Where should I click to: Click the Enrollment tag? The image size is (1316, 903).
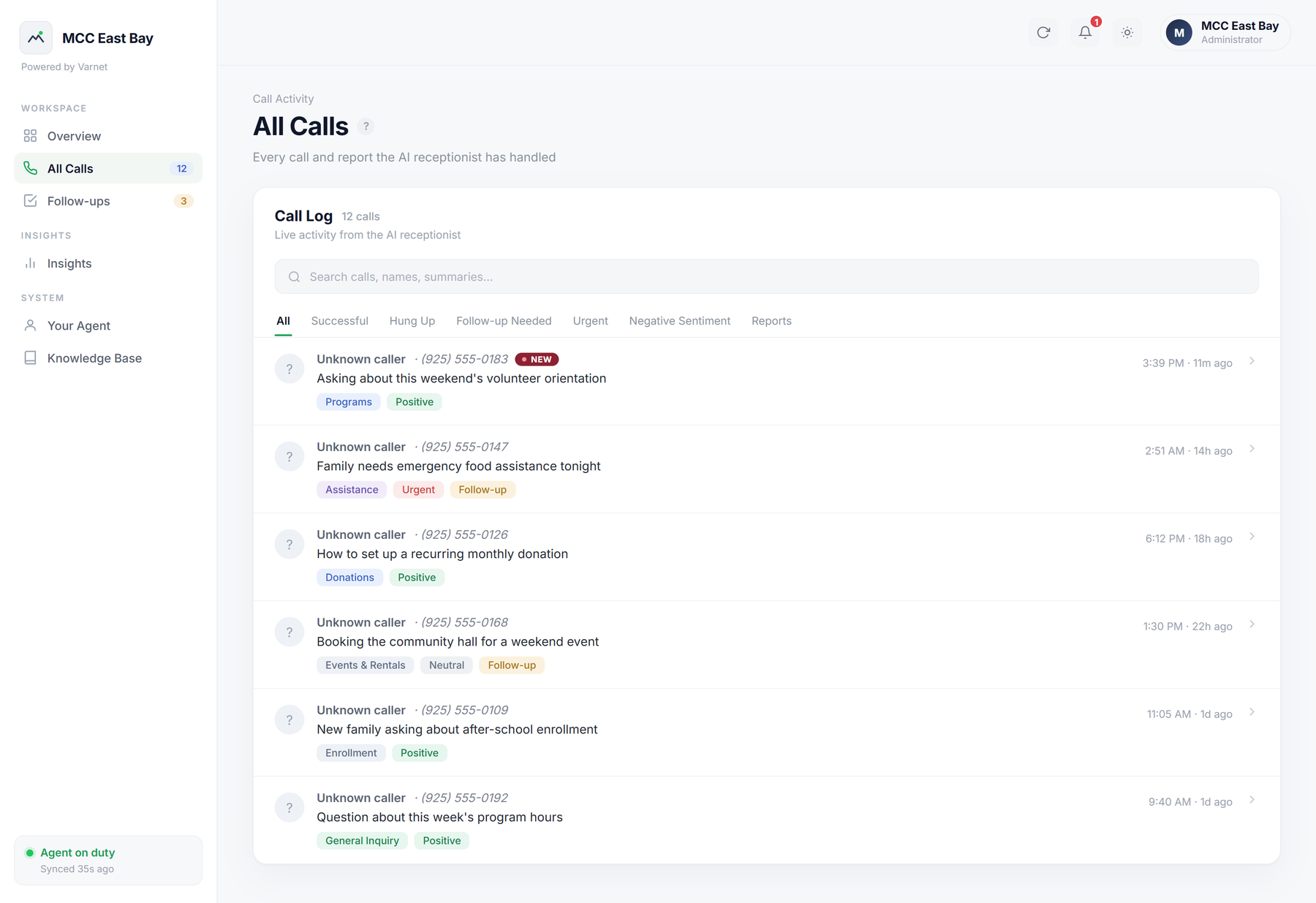tap(351, 753)
